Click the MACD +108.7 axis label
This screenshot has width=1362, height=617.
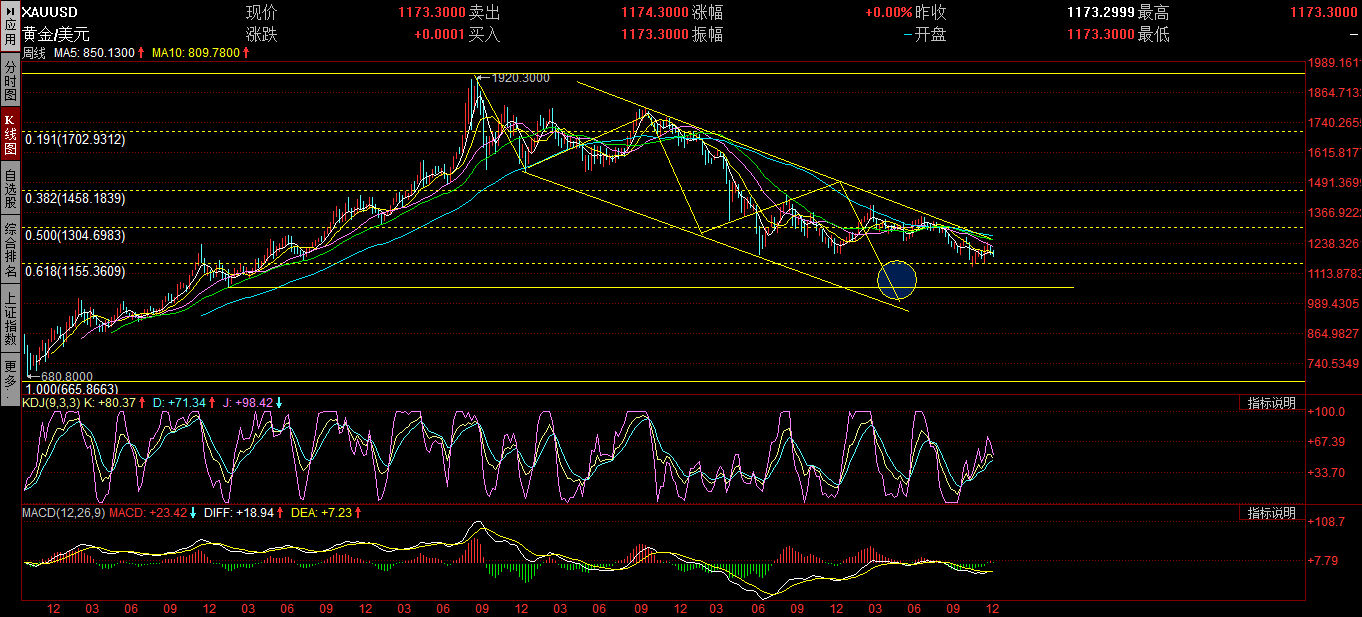tap(1325, 521)
